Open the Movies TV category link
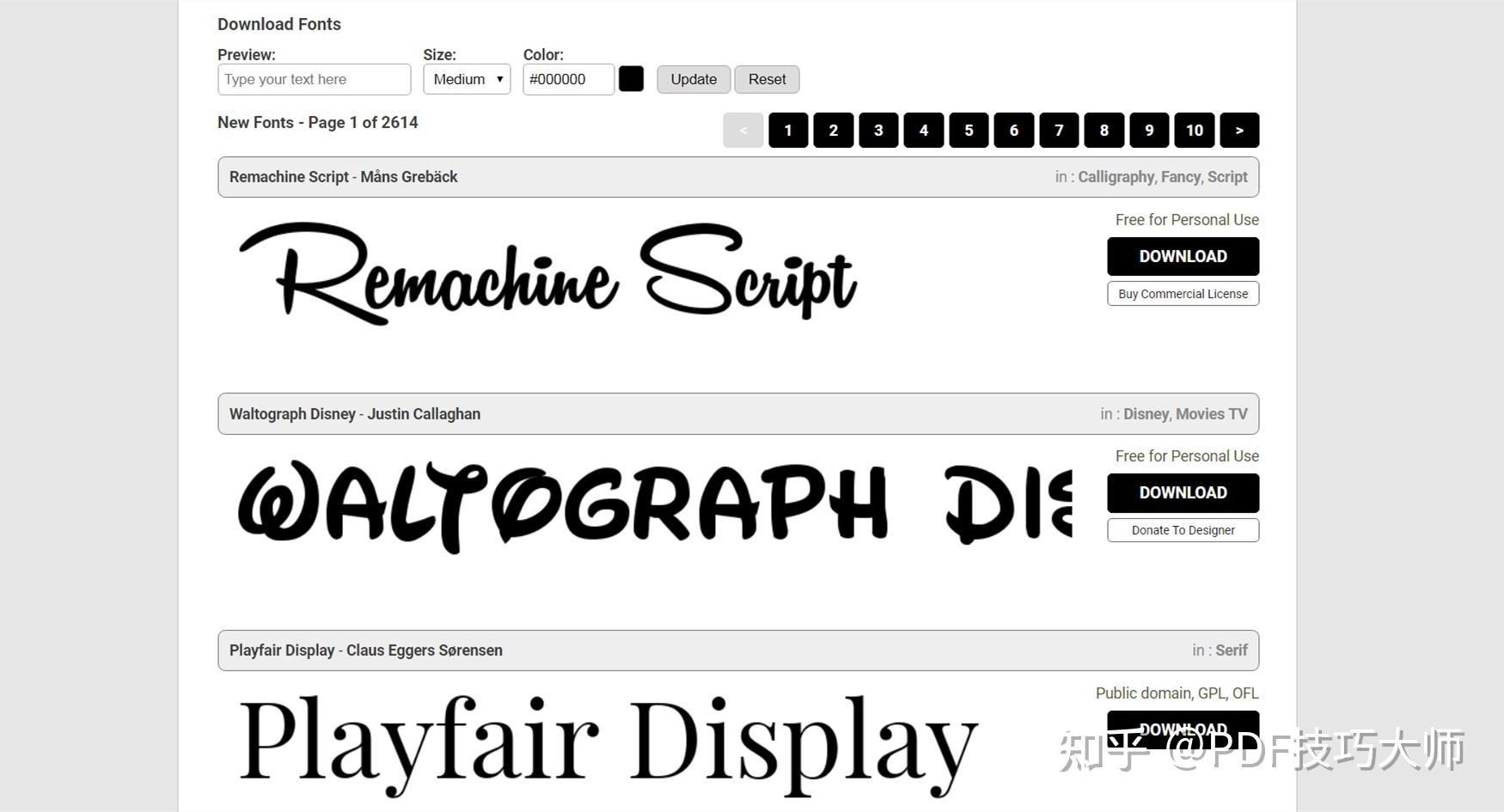 pos(1212,414)
